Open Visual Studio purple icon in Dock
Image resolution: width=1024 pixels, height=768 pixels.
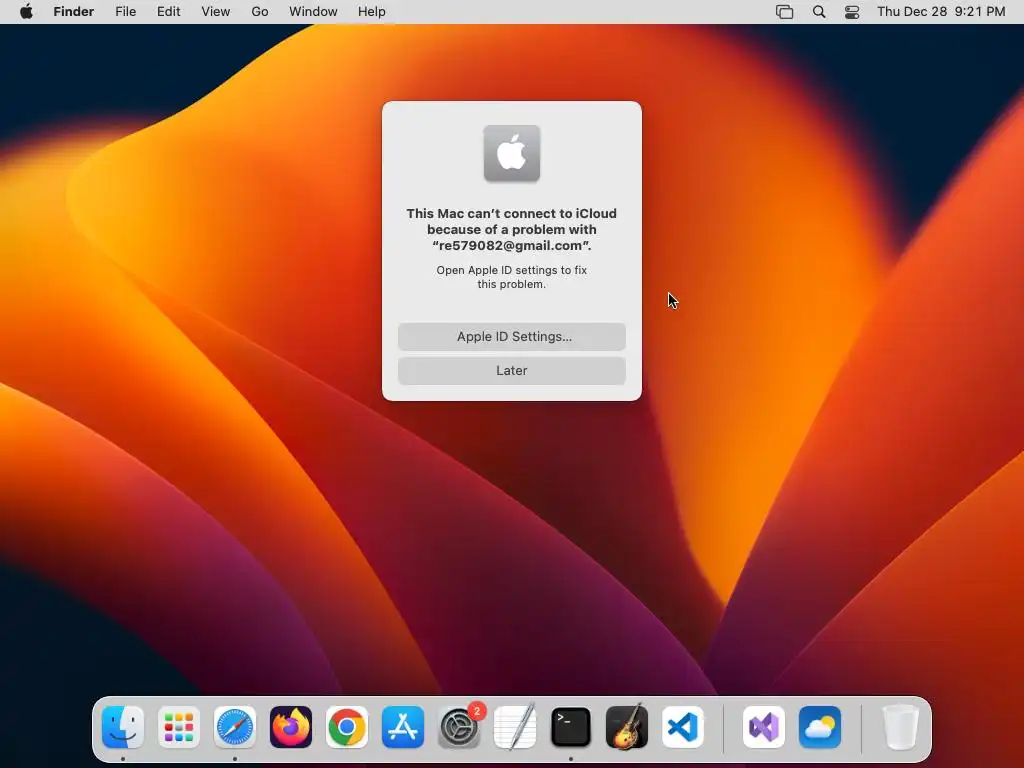(764, 727)
